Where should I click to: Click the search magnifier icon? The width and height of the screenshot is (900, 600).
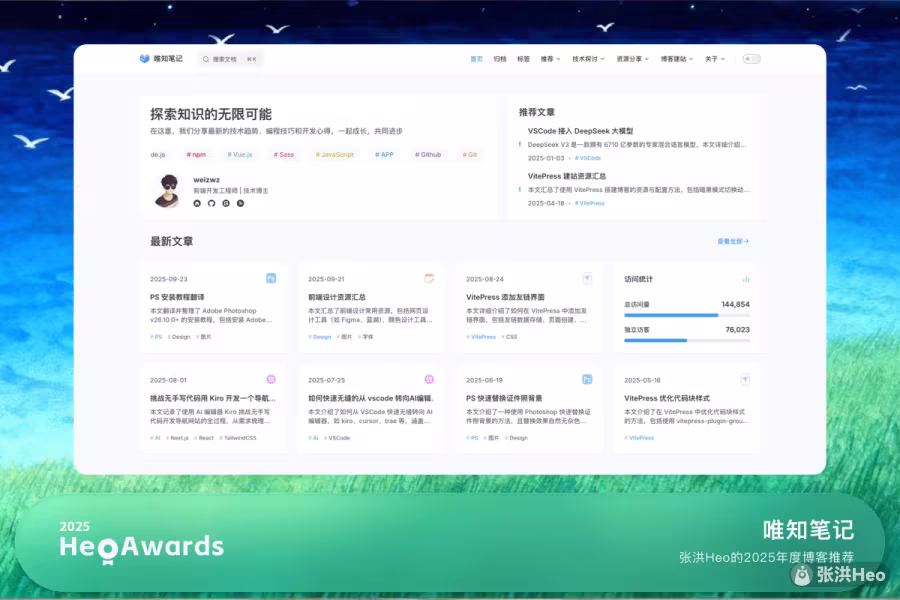point(205,59)
